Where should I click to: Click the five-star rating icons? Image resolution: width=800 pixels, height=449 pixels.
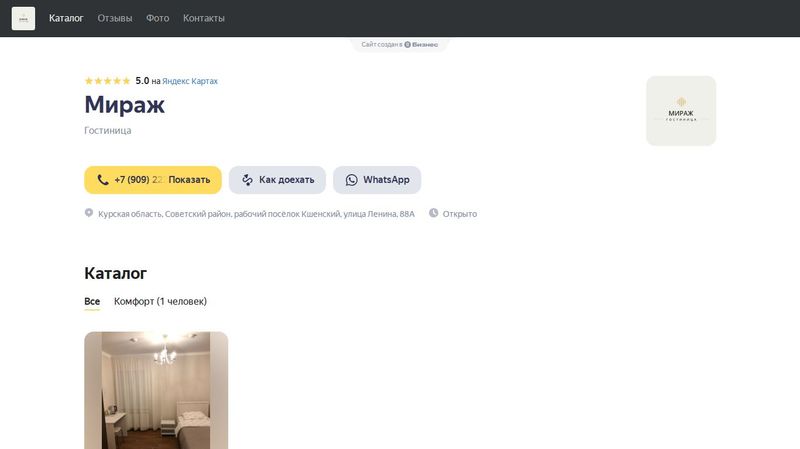[107, 81]
